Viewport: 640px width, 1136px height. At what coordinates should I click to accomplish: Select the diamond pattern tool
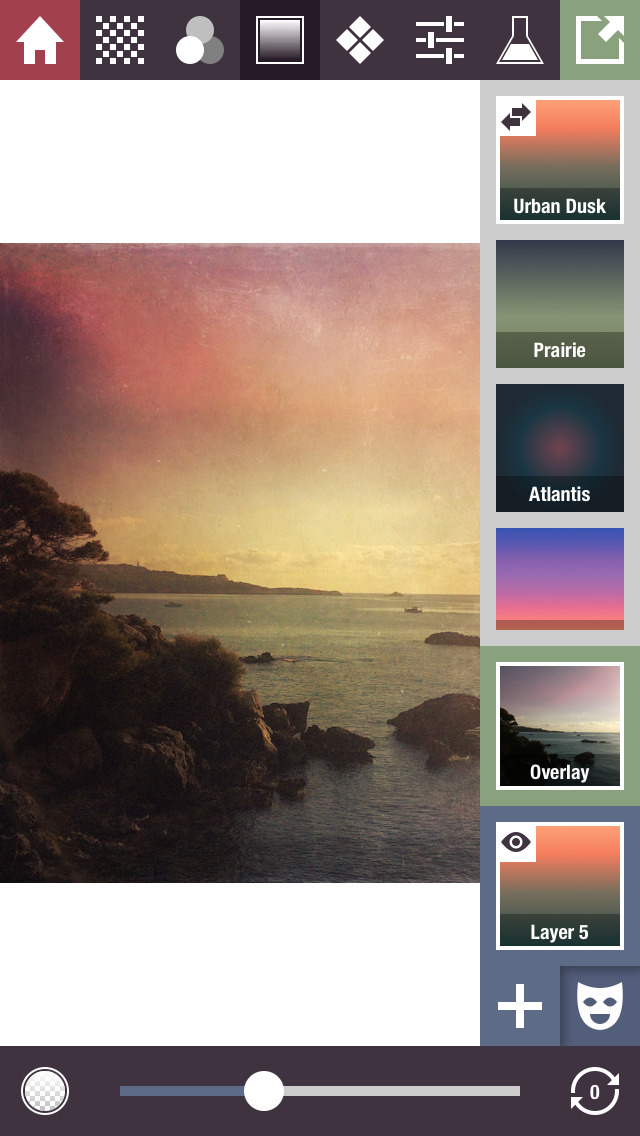pos(360,40)
